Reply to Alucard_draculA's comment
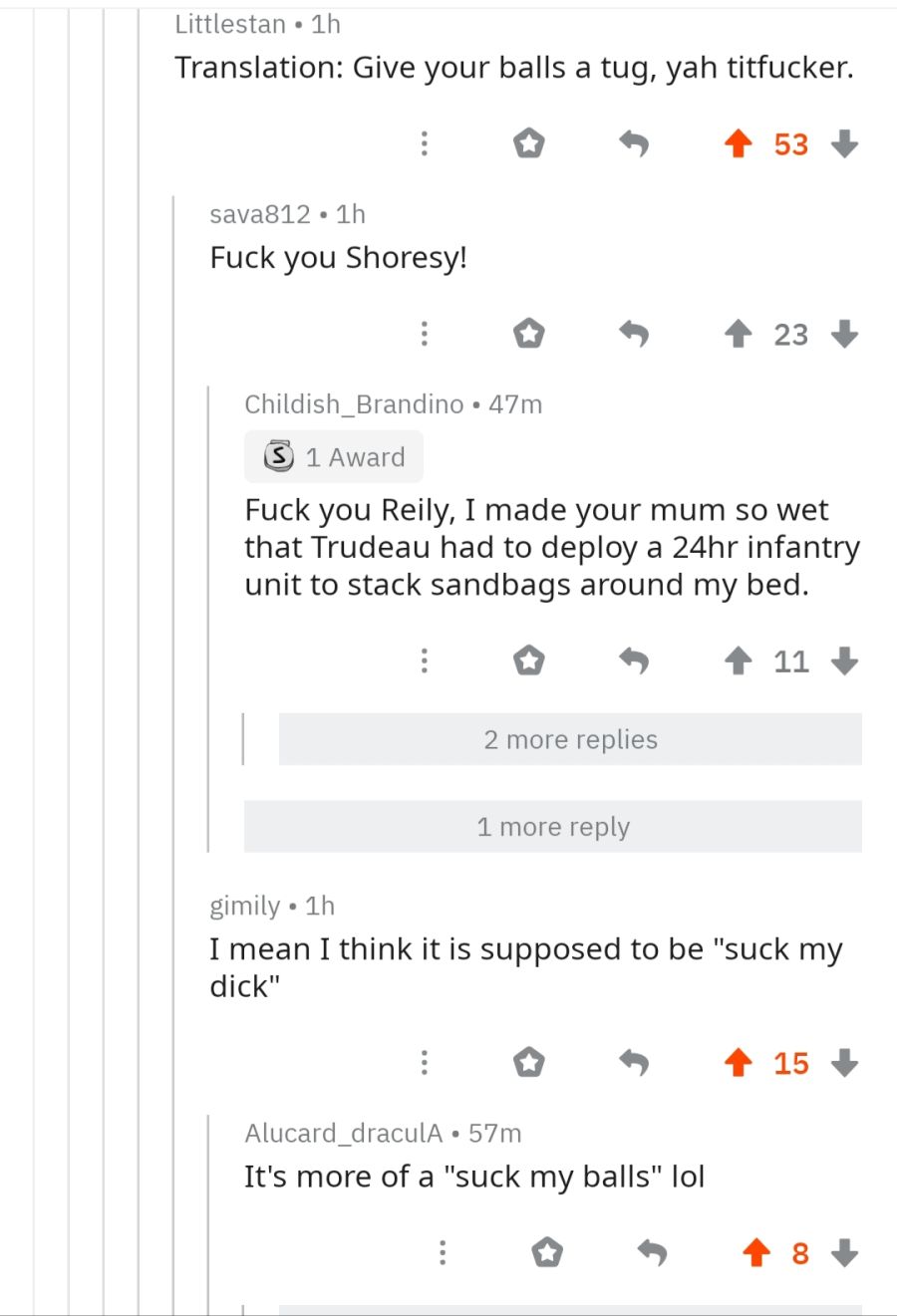 pyautogui.click(x=652, y=1252)
